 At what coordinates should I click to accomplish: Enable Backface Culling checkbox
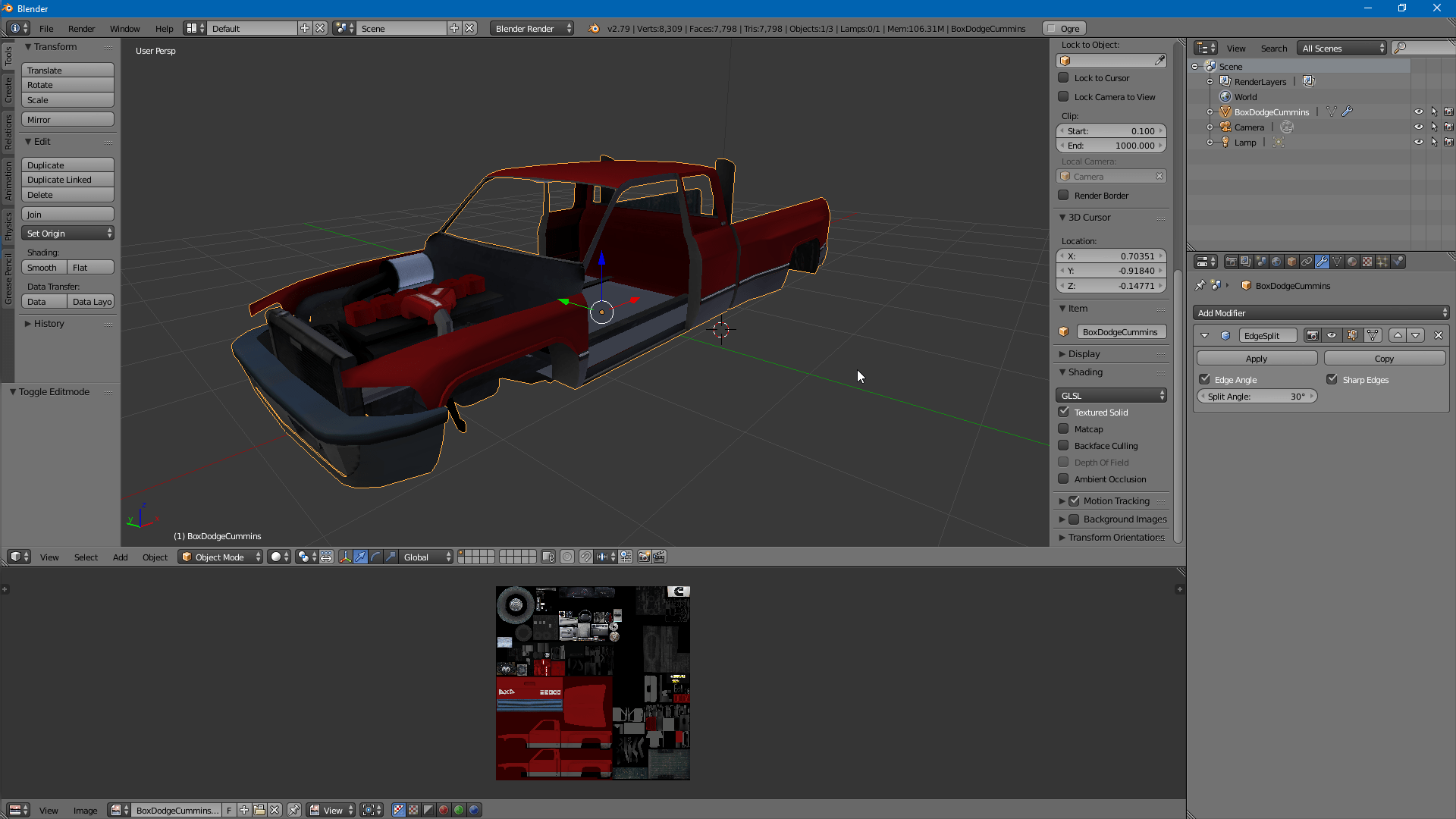(1063, 445)
